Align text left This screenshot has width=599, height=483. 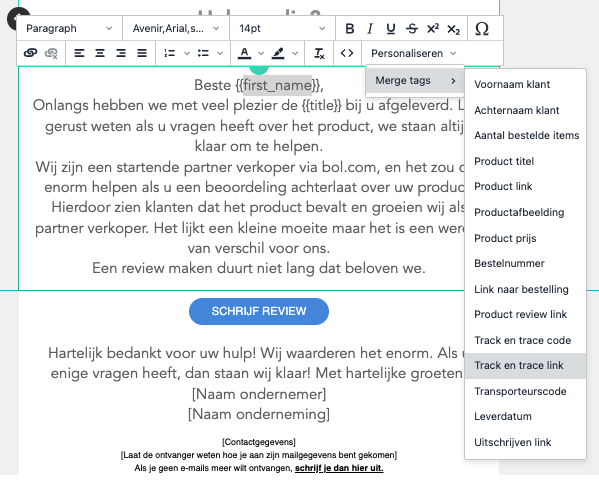(x=79, y=53)
